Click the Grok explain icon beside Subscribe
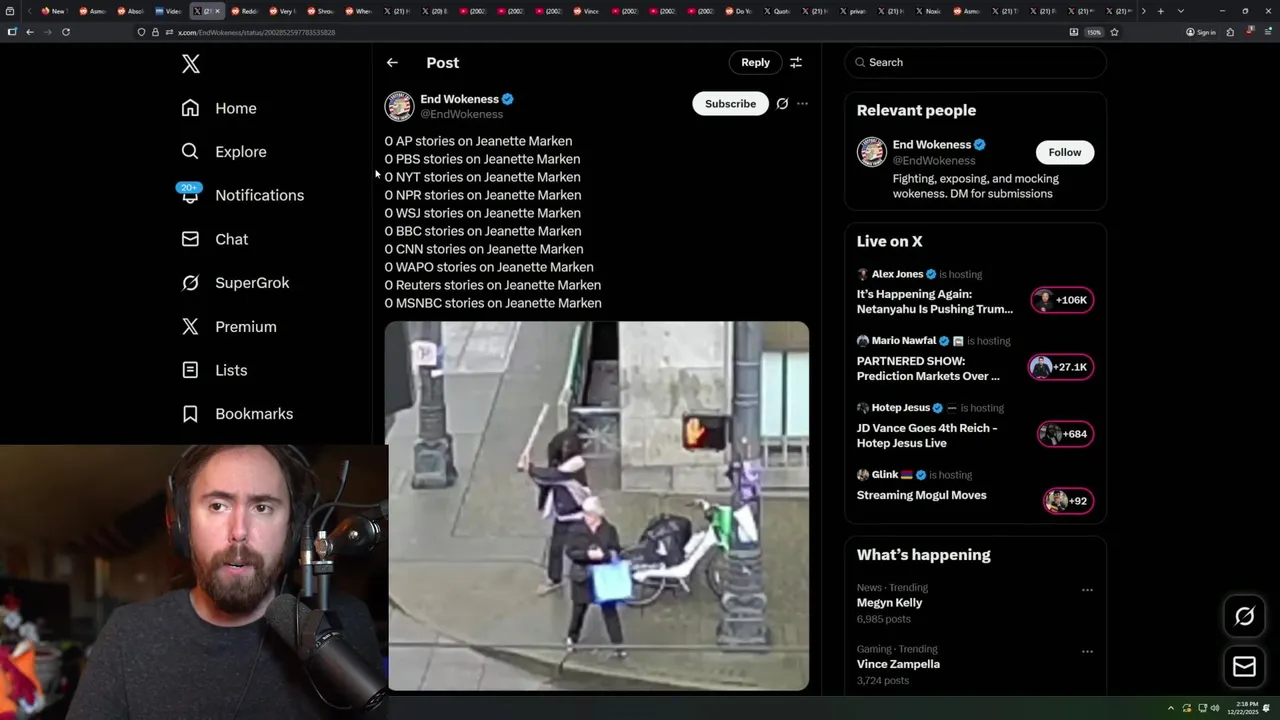 pos(782,104)
